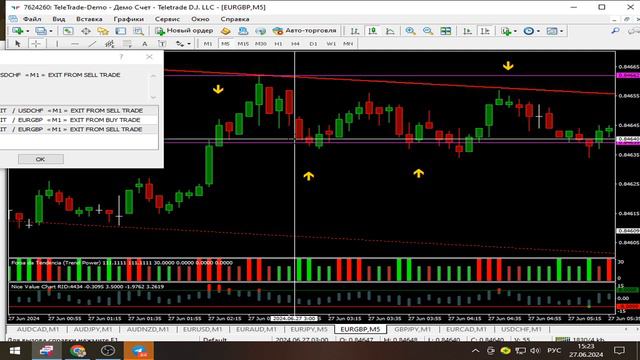Select the trendline drawing tool

click(93, 44)
